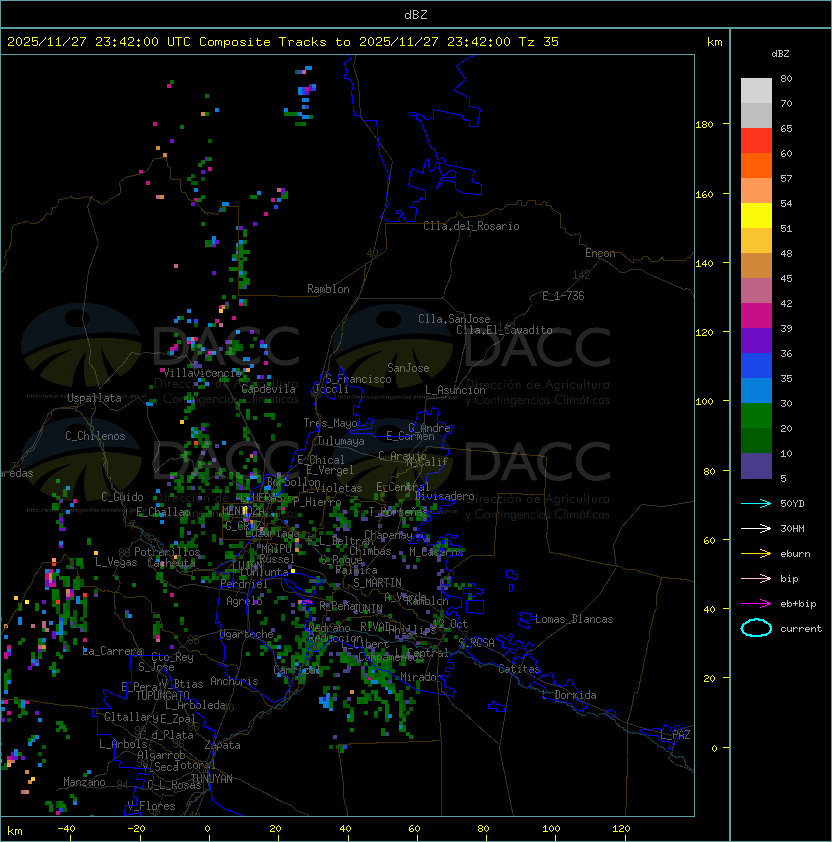832x842 pixels.
Task: Pick the magenta swatch between 42 and 39 dBZ
Action: pos(756,316)
